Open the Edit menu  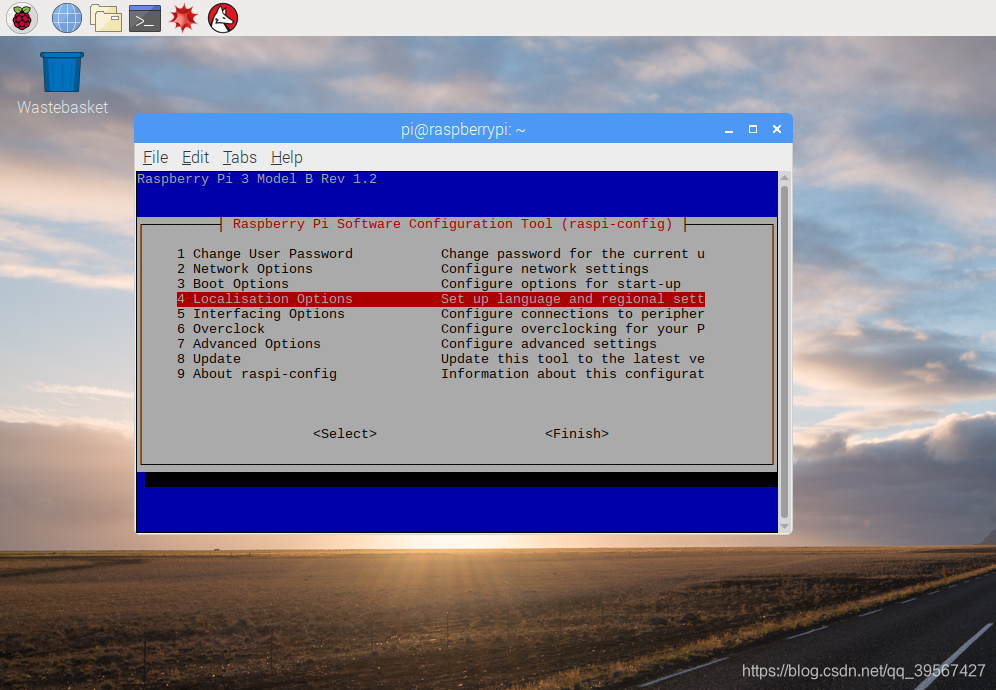point(195,157)
